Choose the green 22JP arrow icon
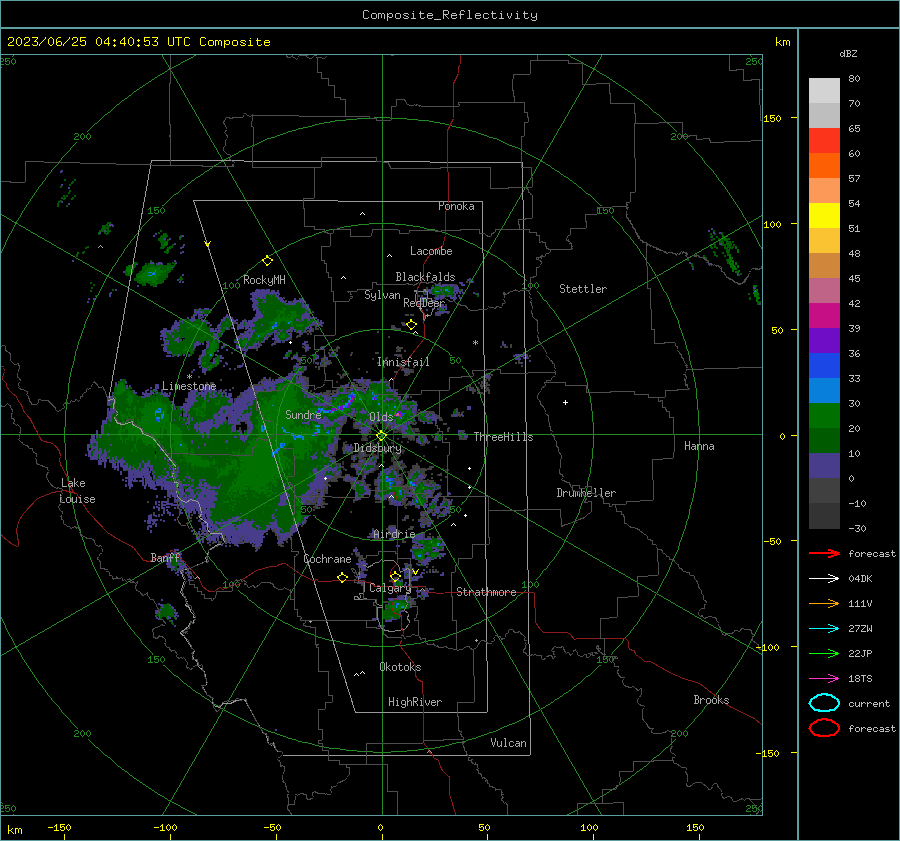The image size is (900, 841). [824, 653]
